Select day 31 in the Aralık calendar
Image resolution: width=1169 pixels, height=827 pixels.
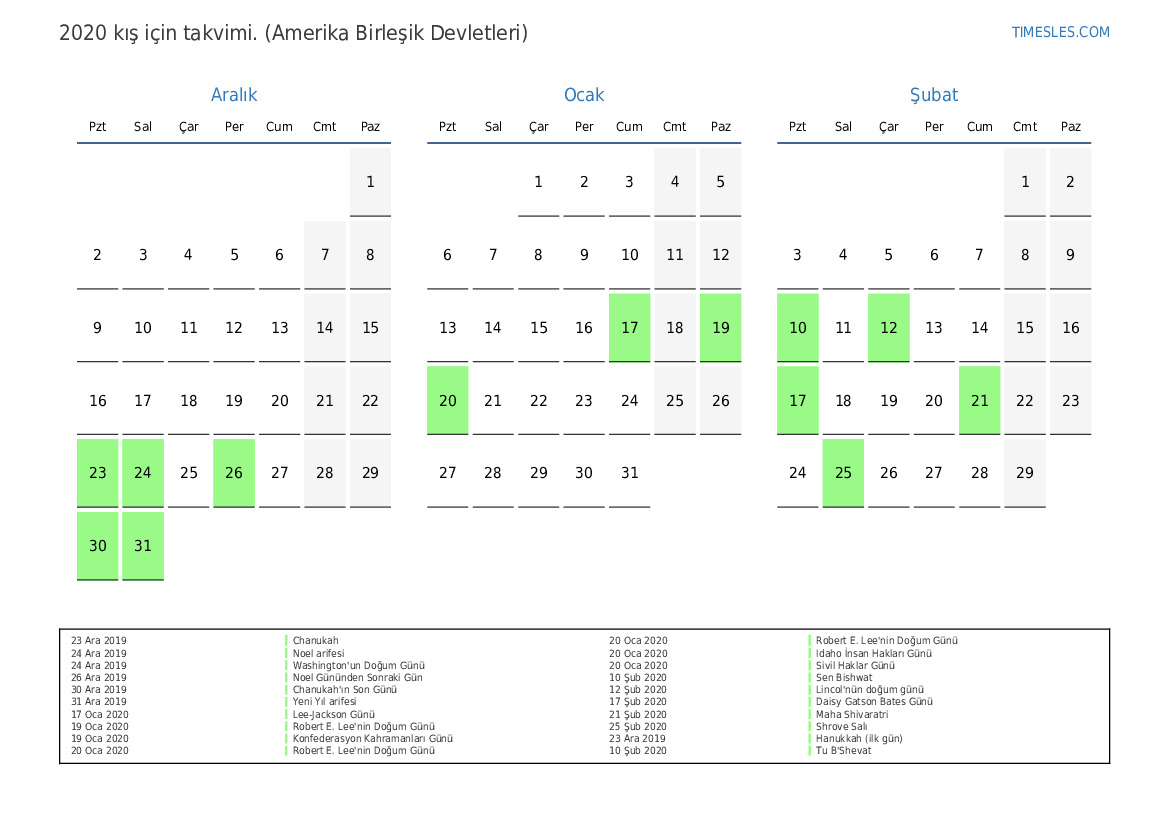point(143,546)
